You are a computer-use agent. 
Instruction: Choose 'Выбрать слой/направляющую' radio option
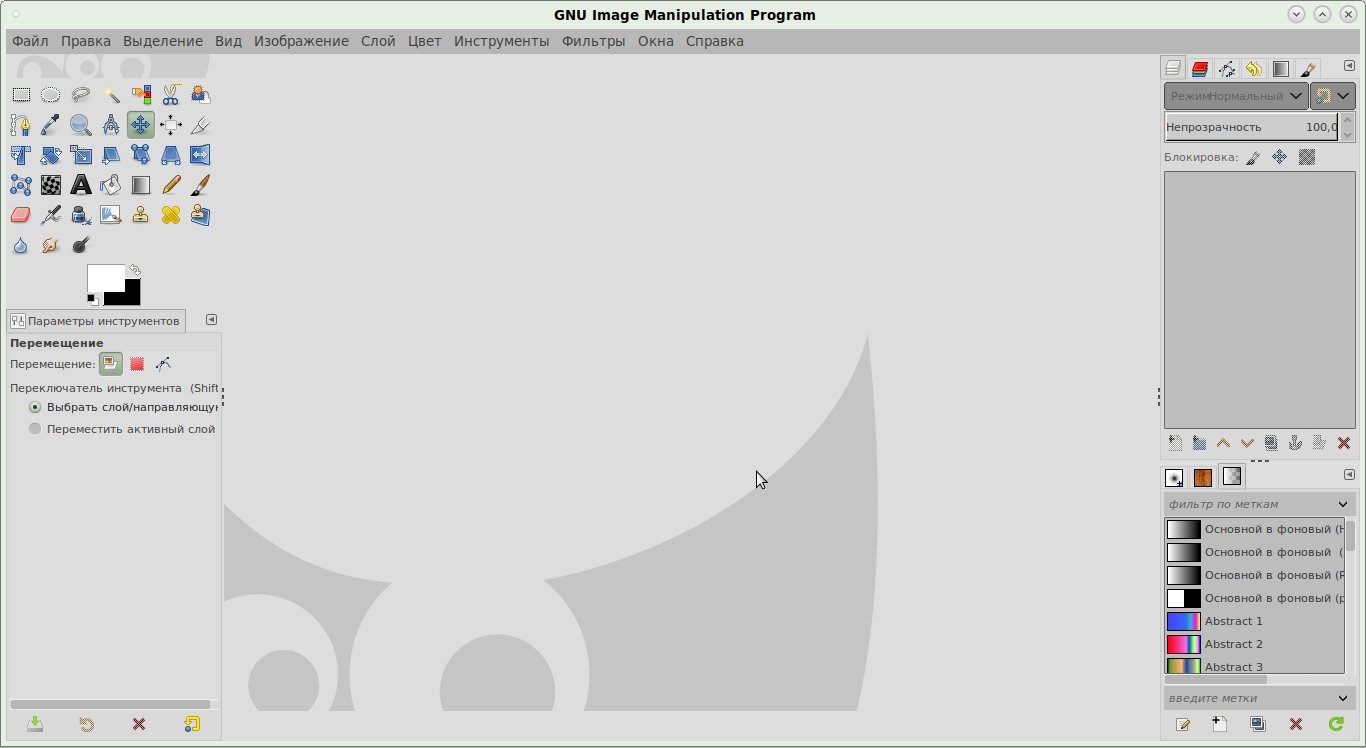point(124,407)
